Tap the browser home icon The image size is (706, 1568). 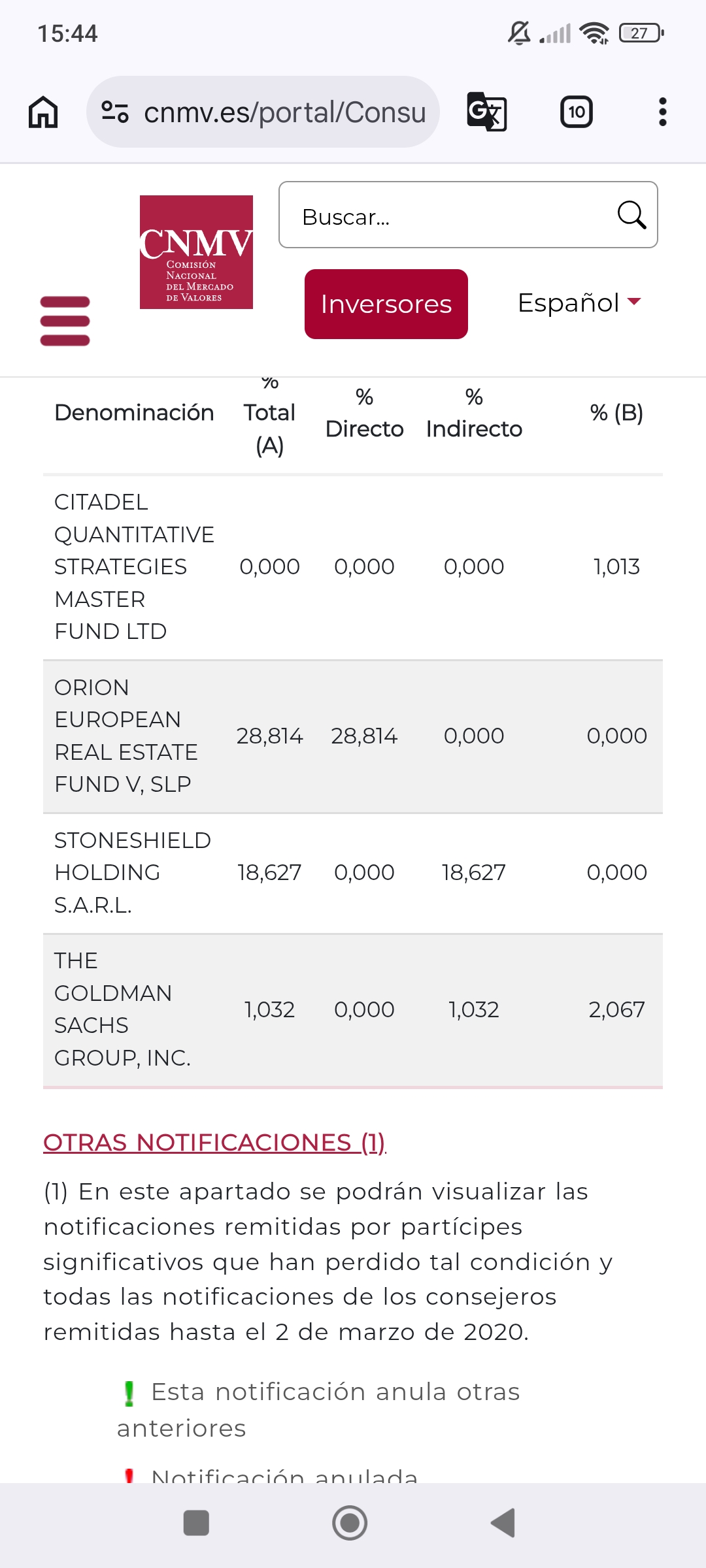pos(43,112)
